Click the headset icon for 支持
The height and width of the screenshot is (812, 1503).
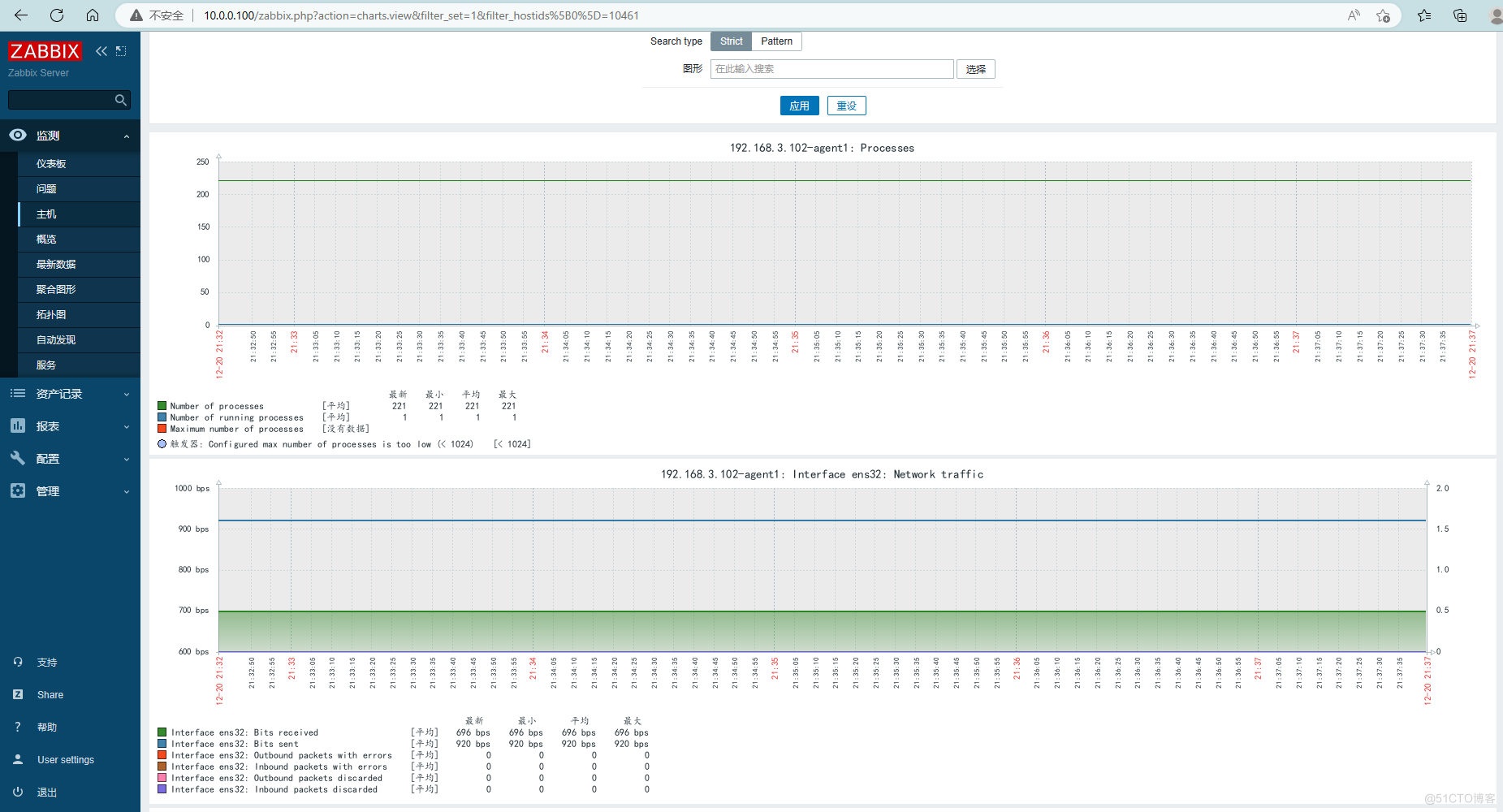[18, 662]
